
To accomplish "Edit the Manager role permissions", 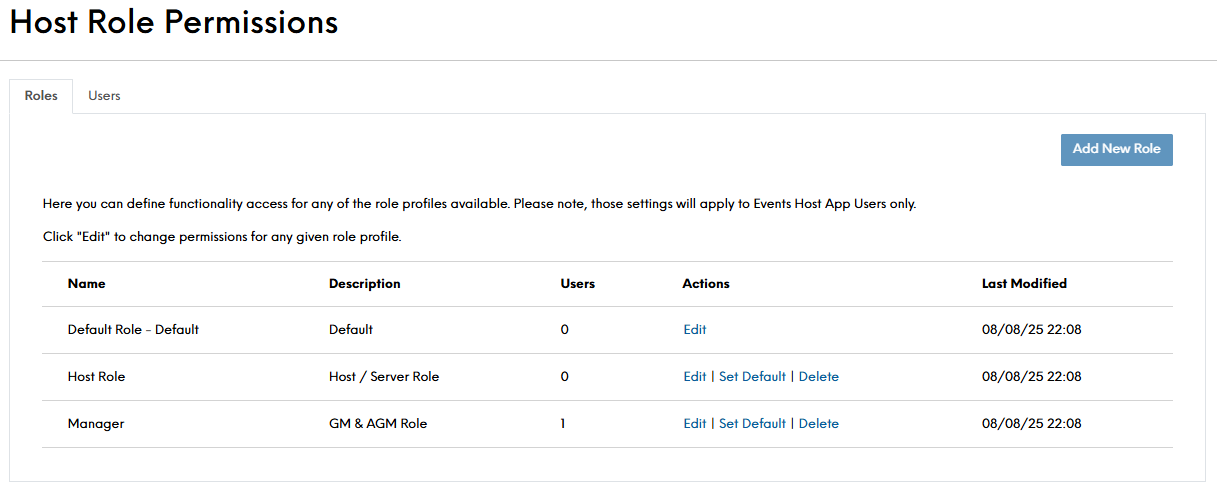I will (x=694, y=424).
